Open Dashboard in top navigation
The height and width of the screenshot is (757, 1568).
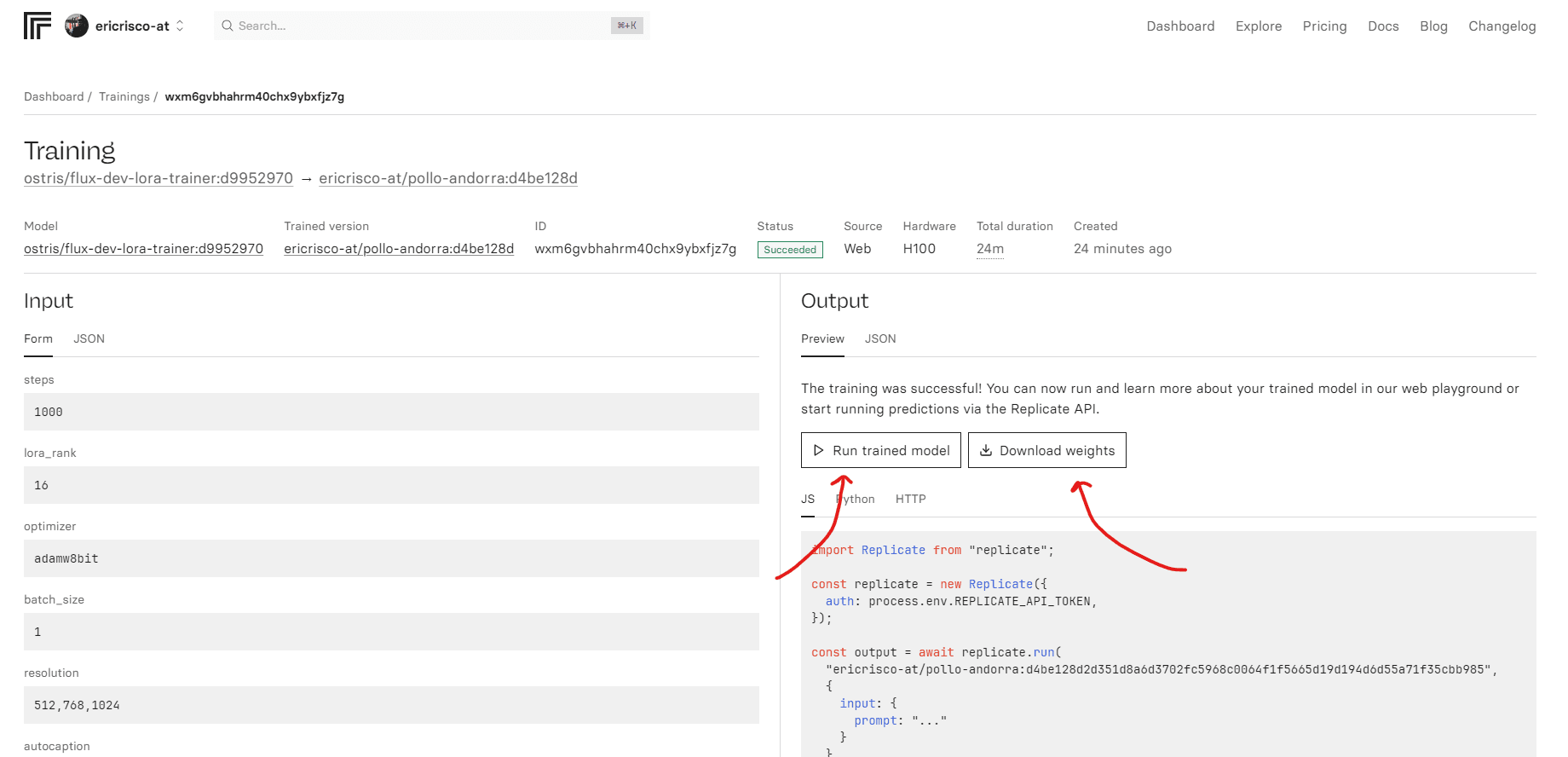pyautogui.click(x=1180, y=26)
